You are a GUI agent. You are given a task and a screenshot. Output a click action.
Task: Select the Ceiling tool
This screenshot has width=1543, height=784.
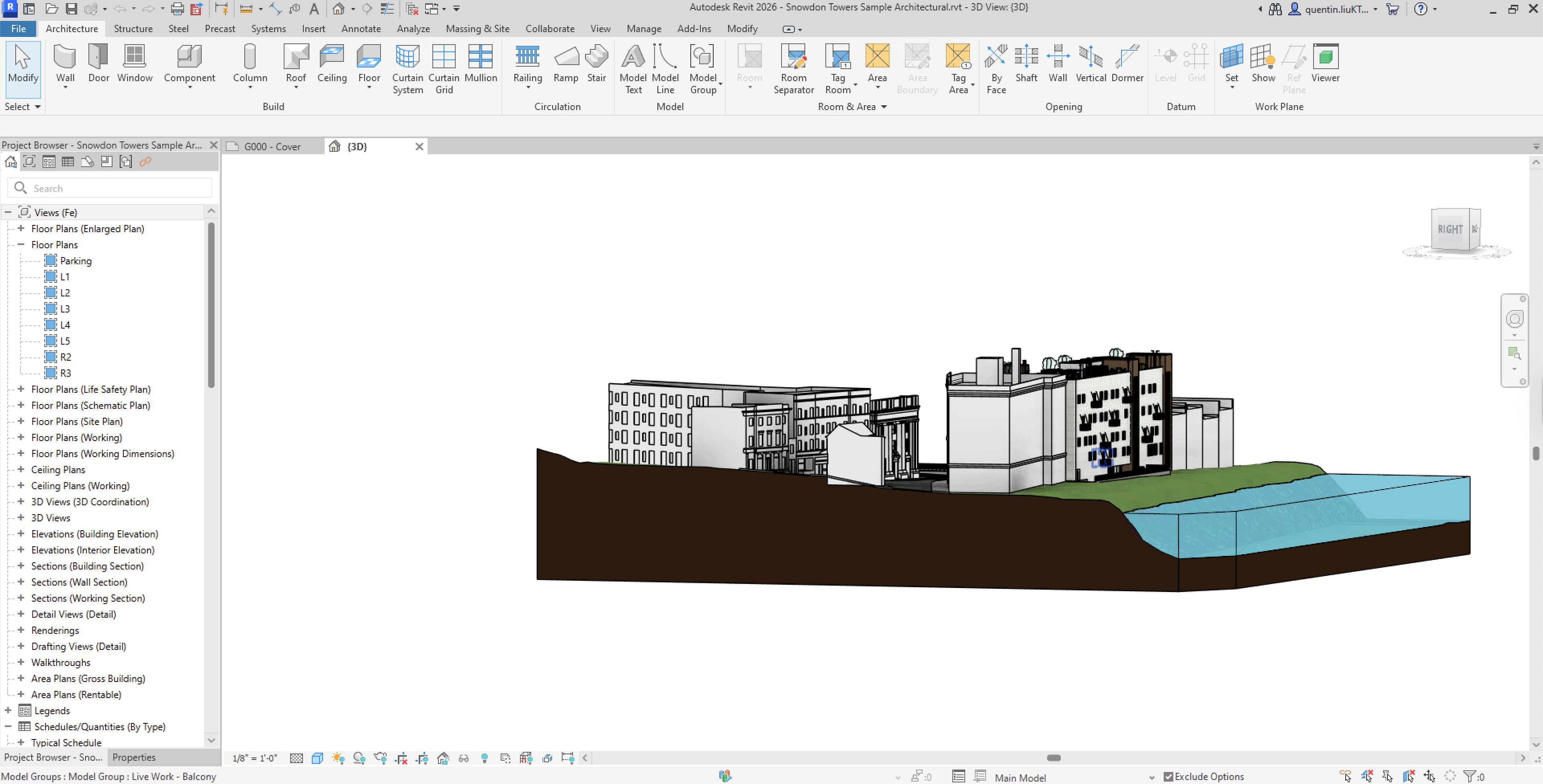pyautogui.click(x=332, y=63)
